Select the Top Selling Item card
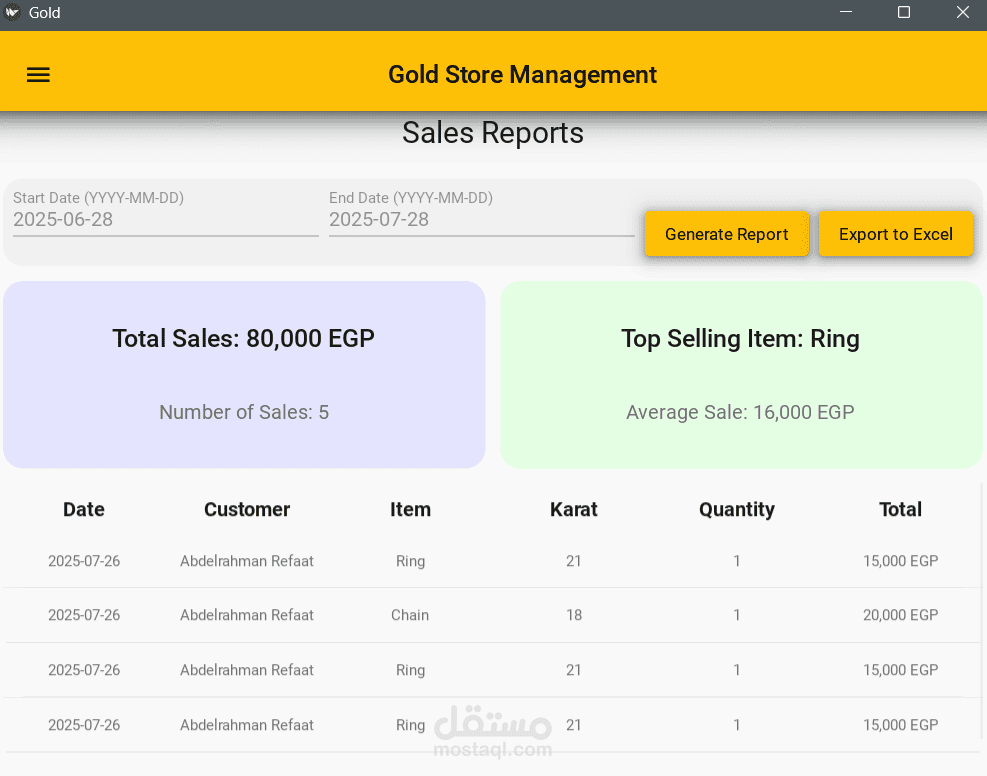This screenshot has width=987, height=776. click(741, 374)
